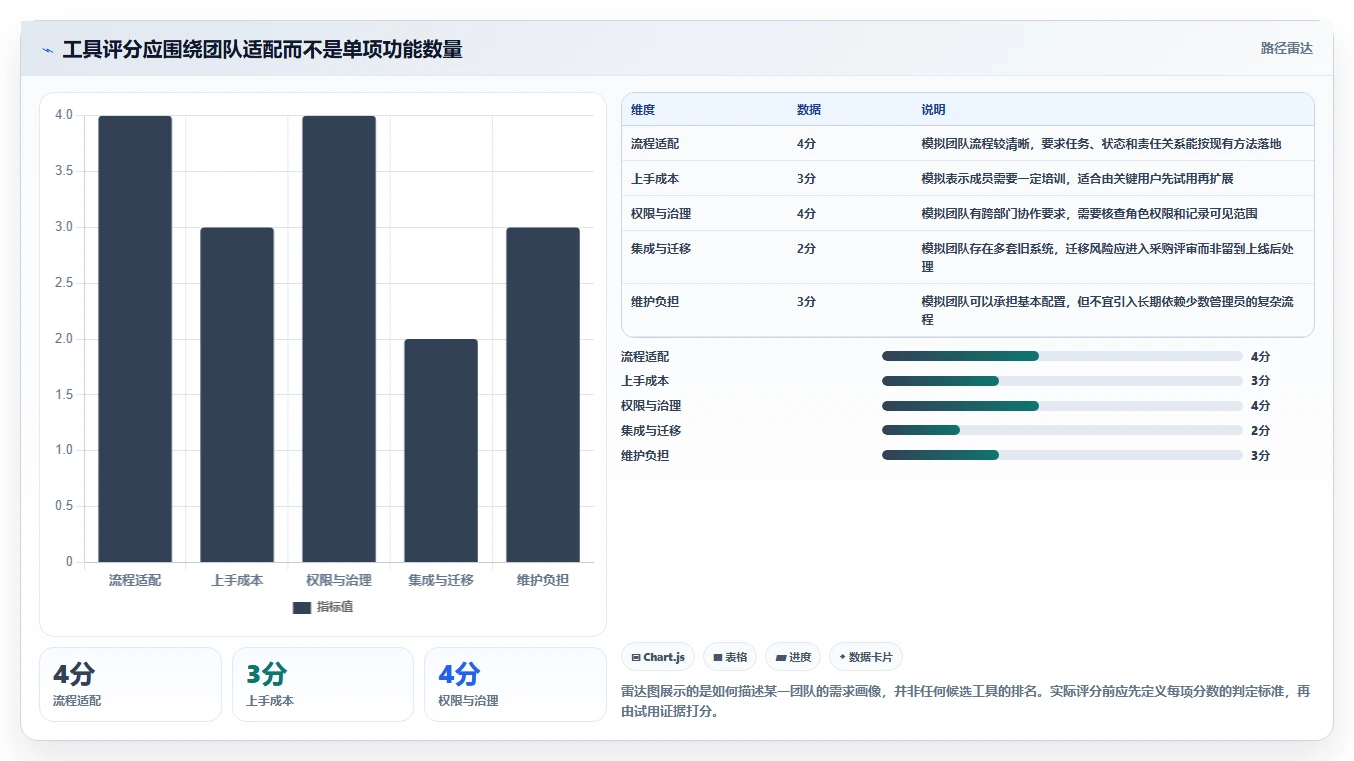Toggle the 指标值 legend swatch

coord(302,607)
